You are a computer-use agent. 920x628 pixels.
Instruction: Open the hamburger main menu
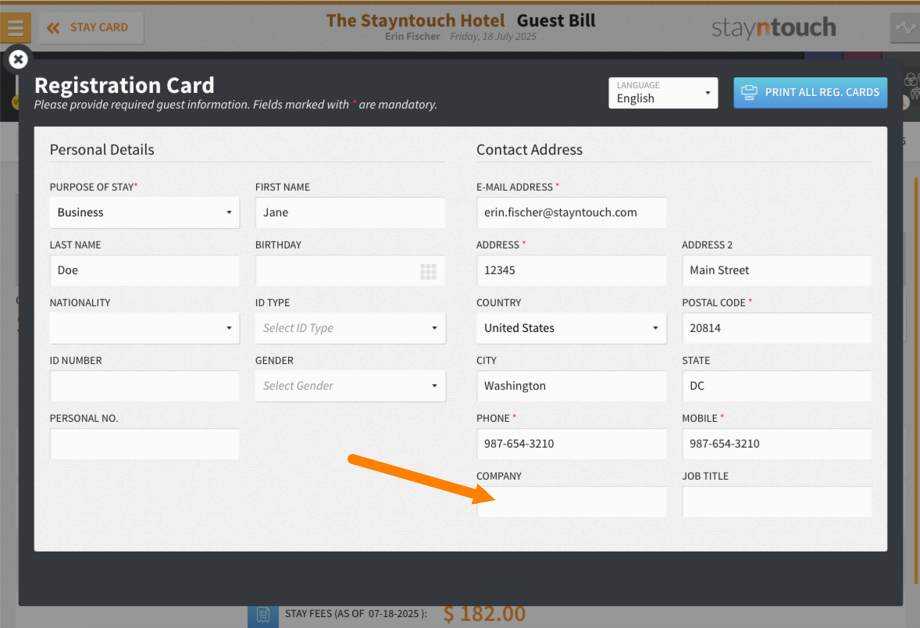[15, 28]
